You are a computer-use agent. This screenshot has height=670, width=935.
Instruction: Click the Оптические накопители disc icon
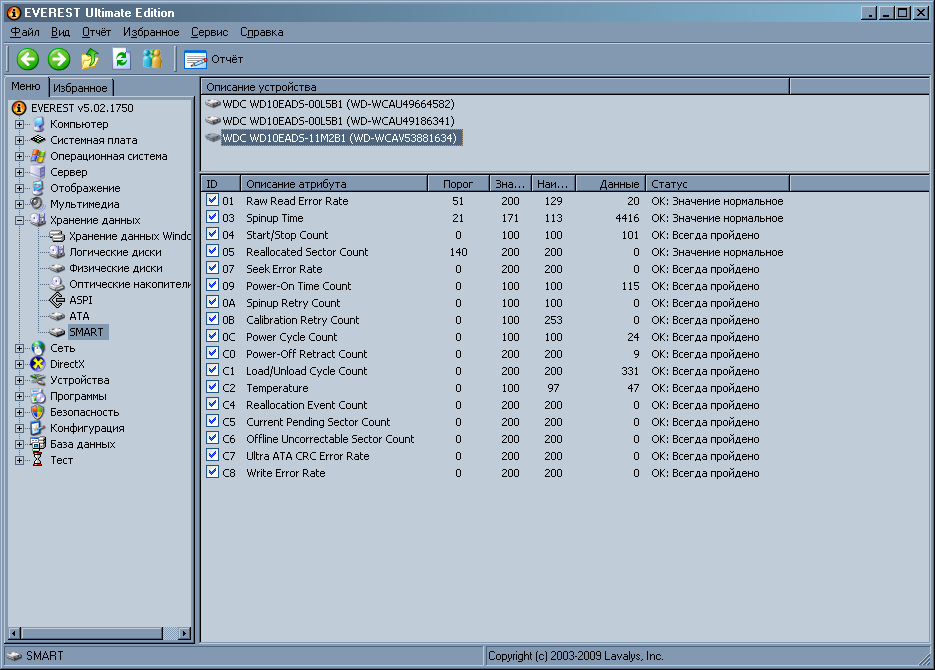click(x=57, y=284)
